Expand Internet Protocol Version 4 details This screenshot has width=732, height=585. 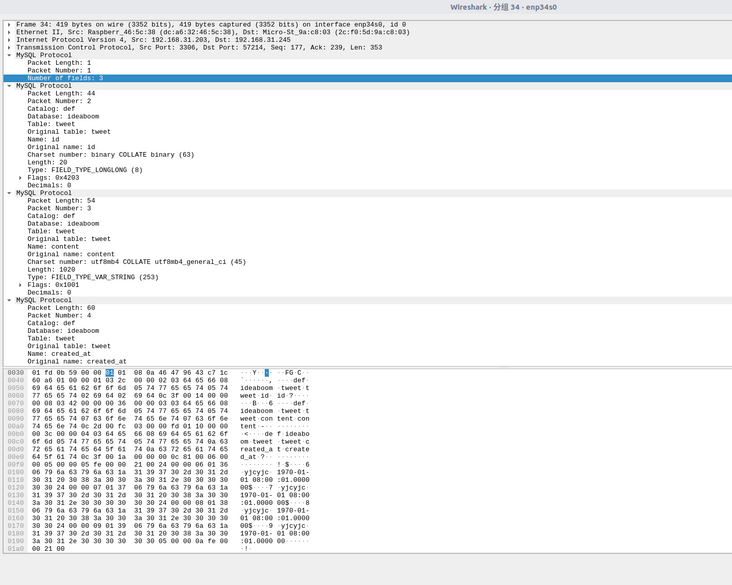(9, 40)
